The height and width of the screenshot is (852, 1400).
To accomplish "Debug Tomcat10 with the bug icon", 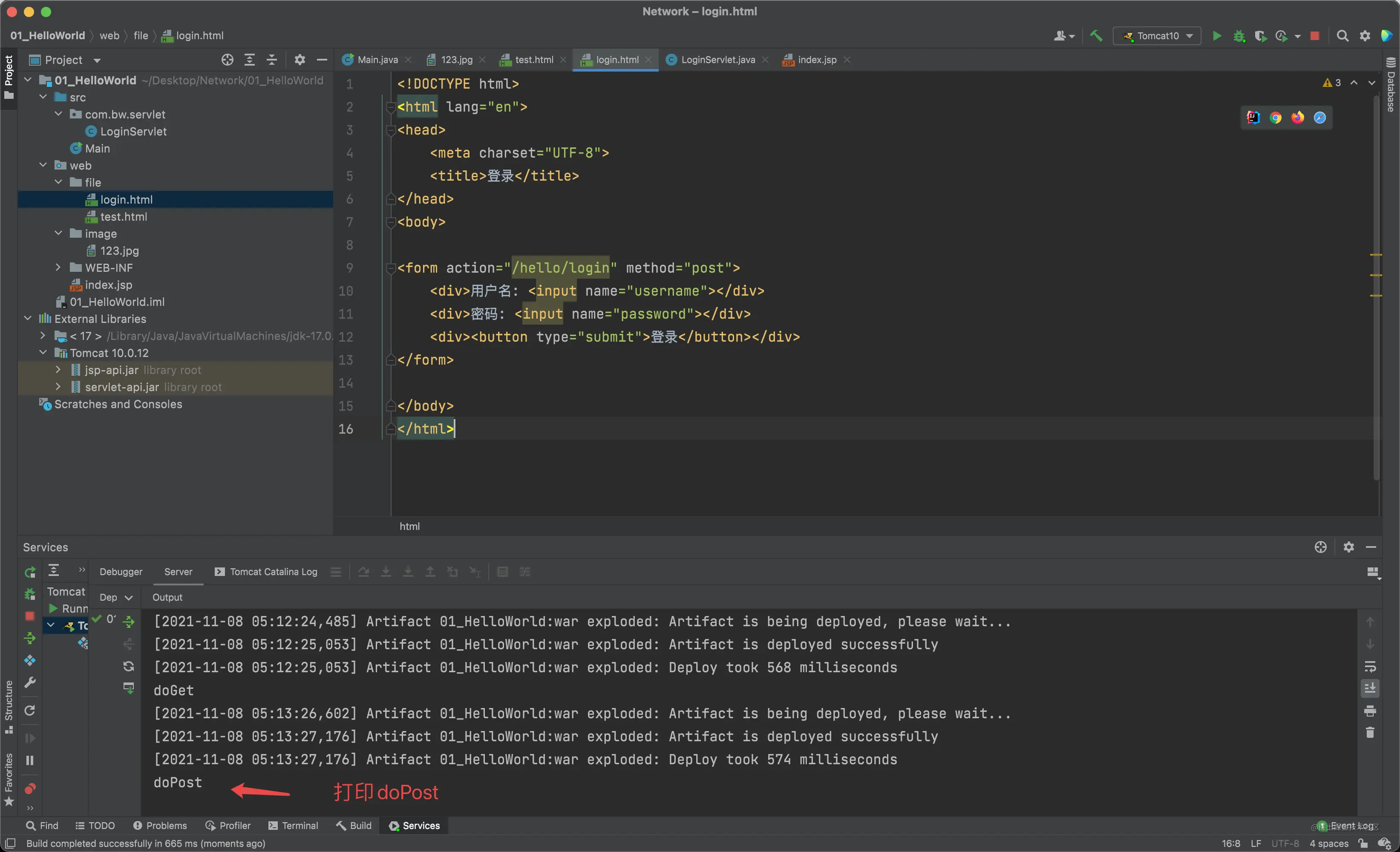I will click(1239, 36).
